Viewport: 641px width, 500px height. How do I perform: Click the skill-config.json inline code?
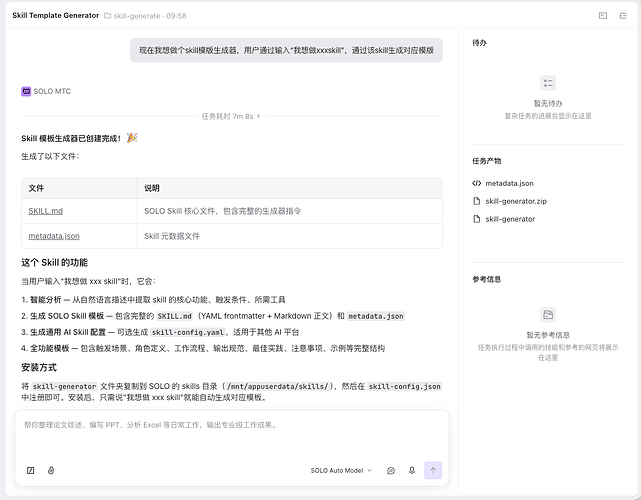[x=404, y=386]
